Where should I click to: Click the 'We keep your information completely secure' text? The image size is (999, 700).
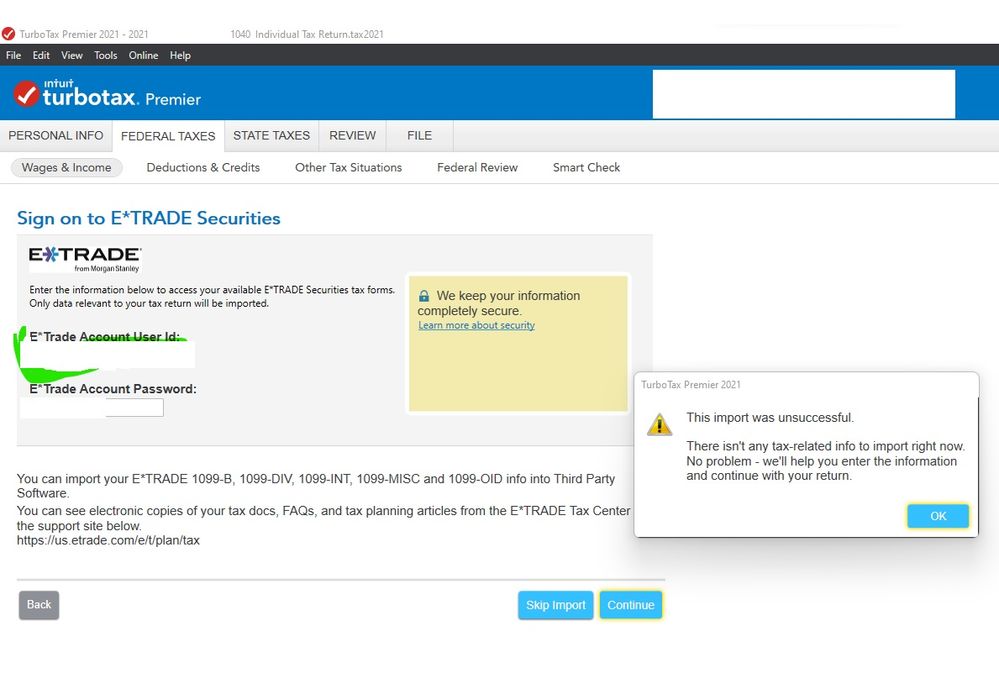[x=499, y=303]
